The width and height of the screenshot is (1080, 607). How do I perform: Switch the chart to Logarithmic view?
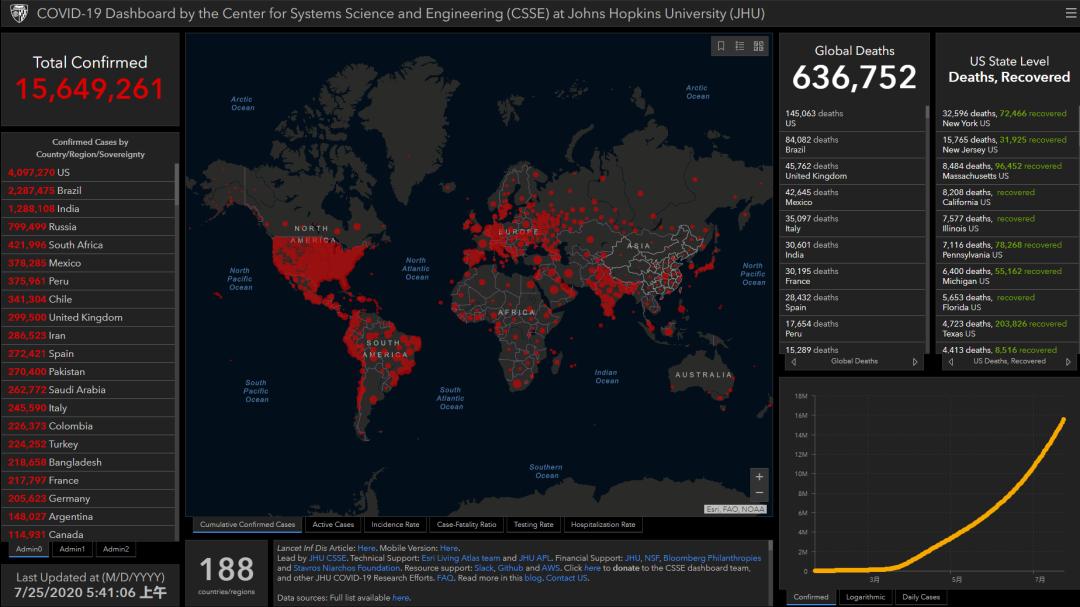865,597
